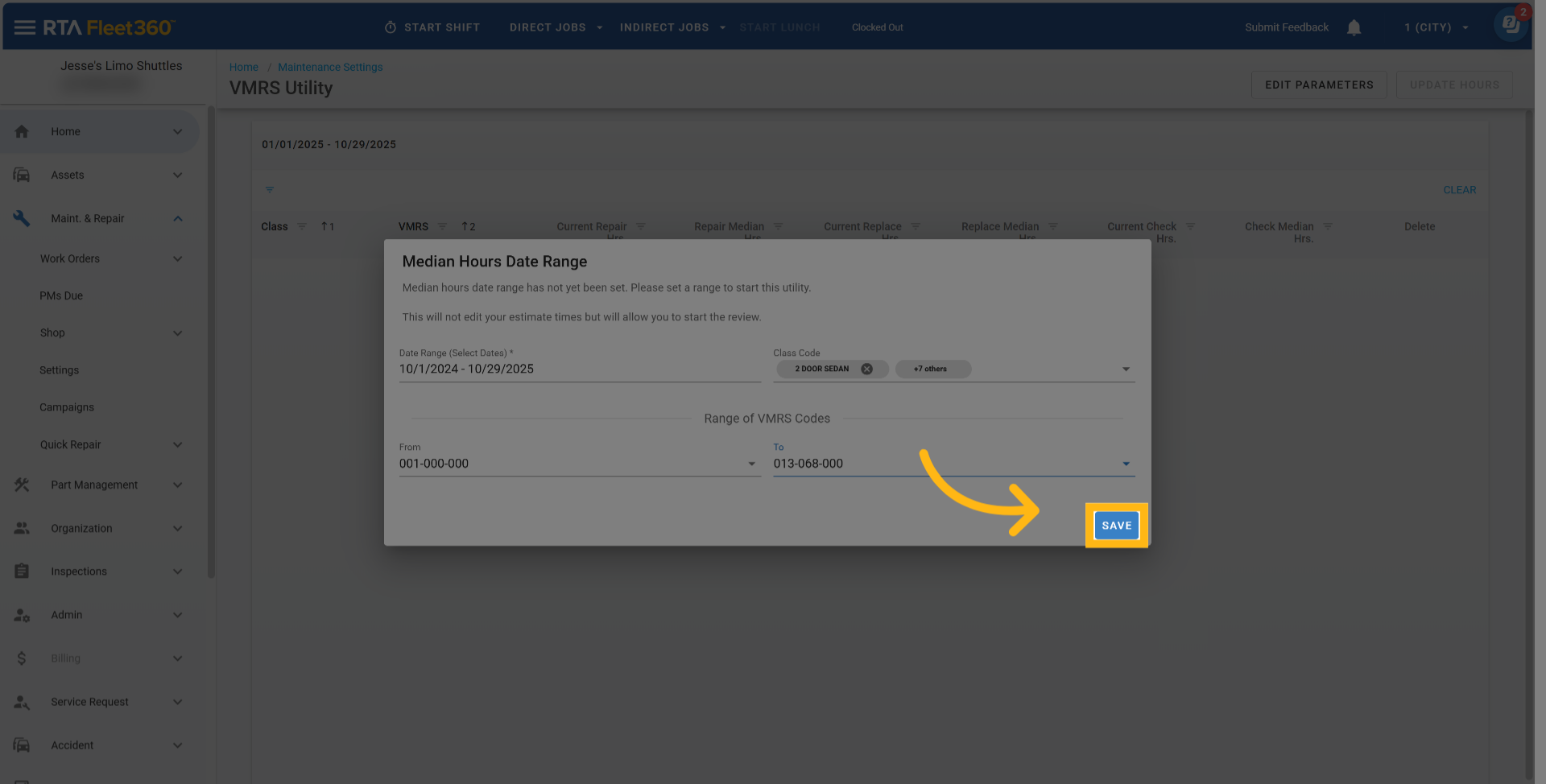Click the Edit Parameters button
The width and height of the screenshot is (1546, 784).
(x=1318, y=85)
